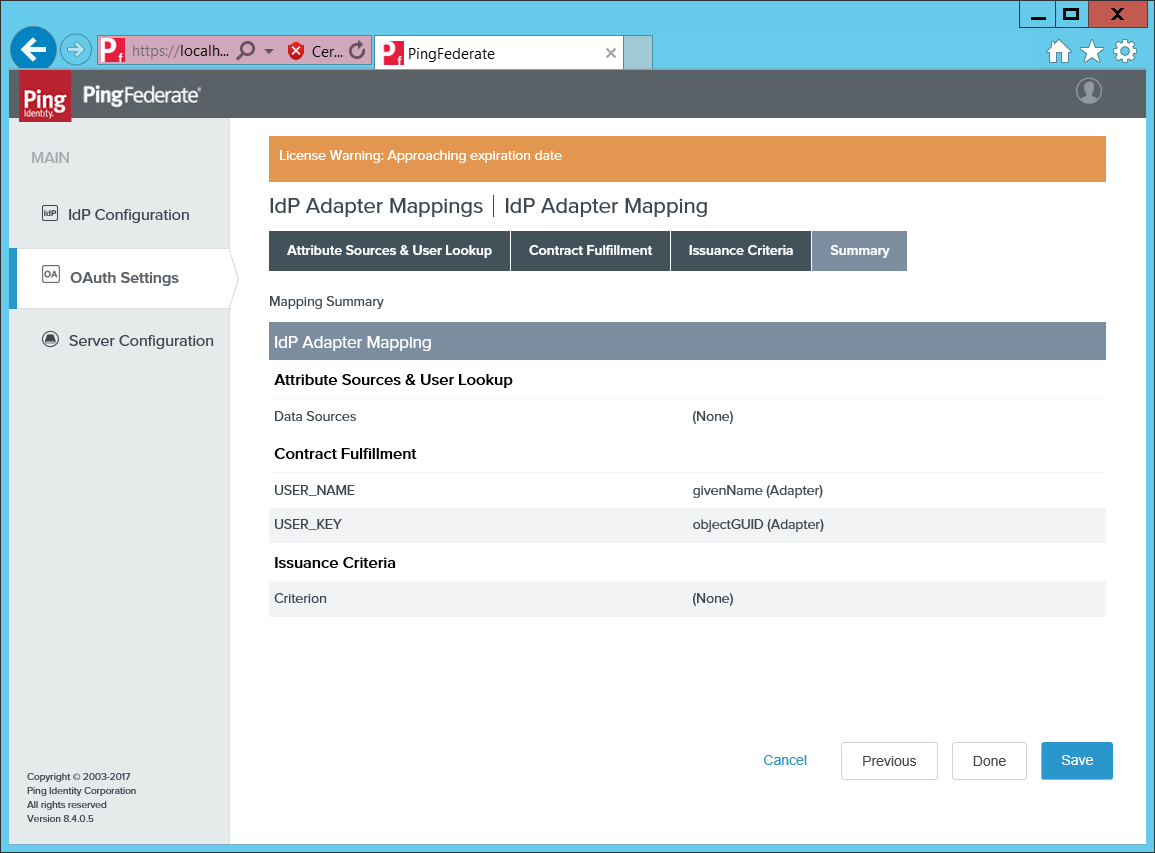
Task: Click the browser back arrow button
Action: (x=33, y=49)
